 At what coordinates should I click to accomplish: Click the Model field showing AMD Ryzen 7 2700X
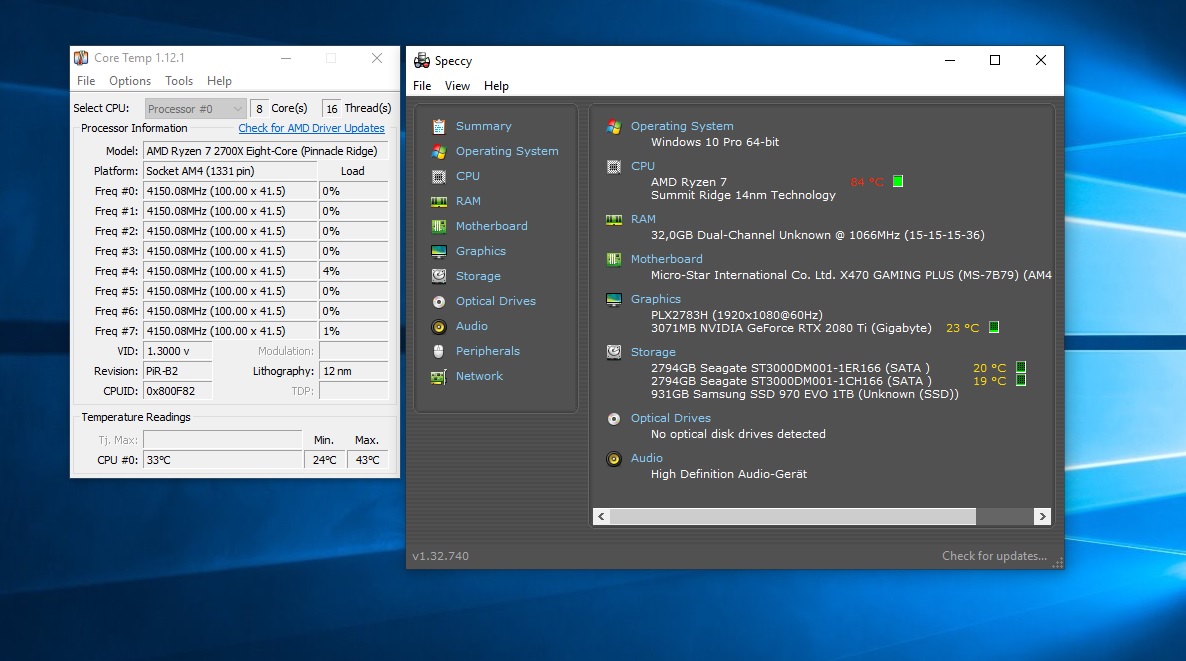[265, 151]
